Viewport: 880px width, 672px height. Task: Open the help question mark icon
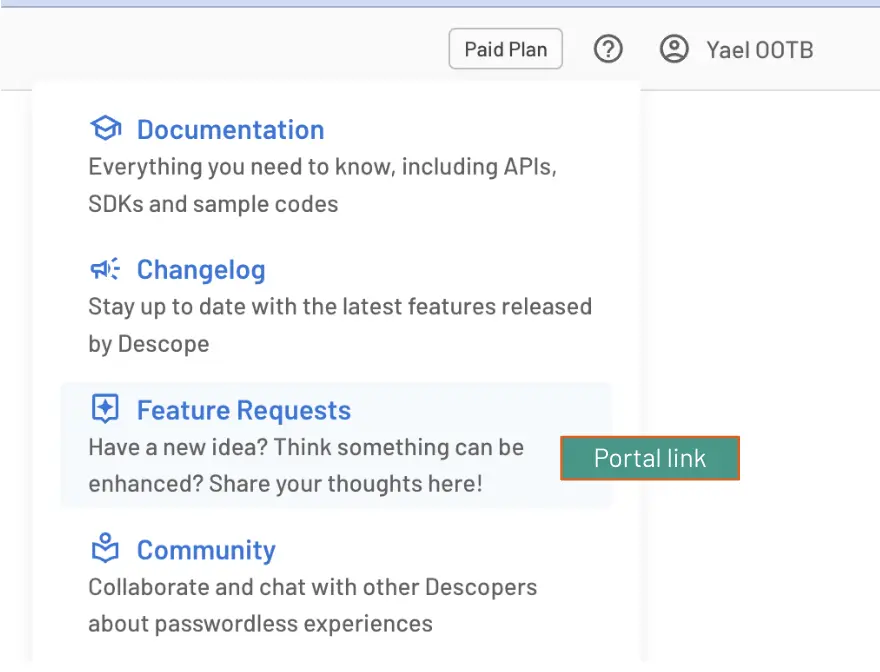[x=608, y=49]
